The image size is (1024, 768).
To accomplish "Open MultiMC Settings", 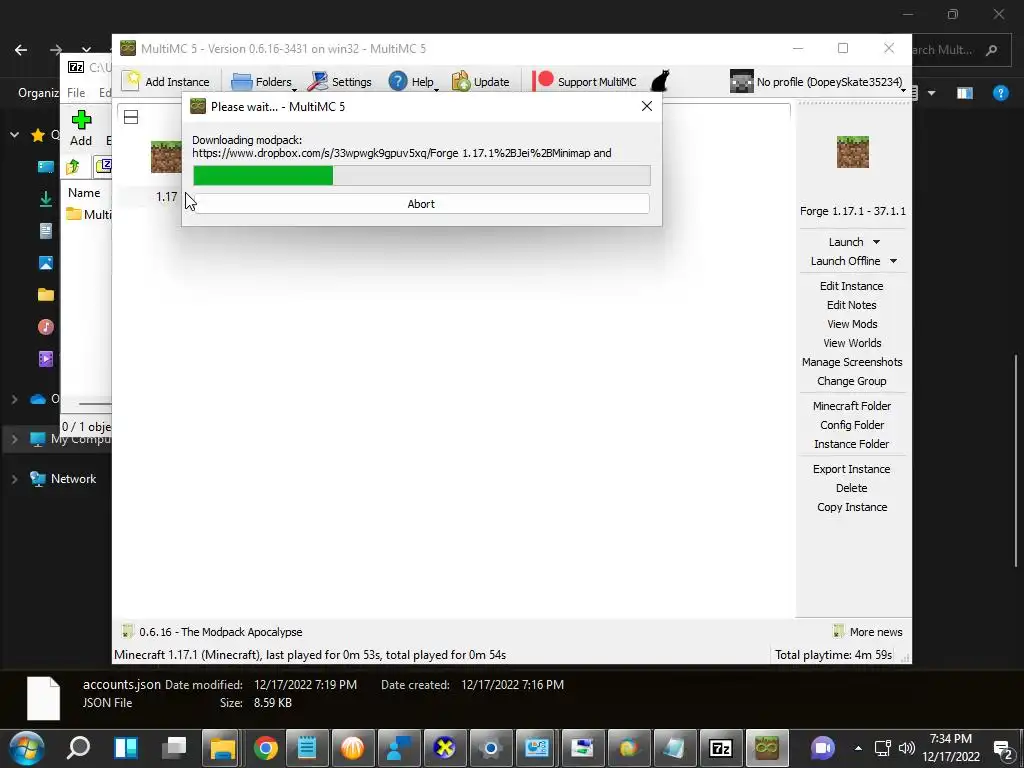I will click(340, 82).
